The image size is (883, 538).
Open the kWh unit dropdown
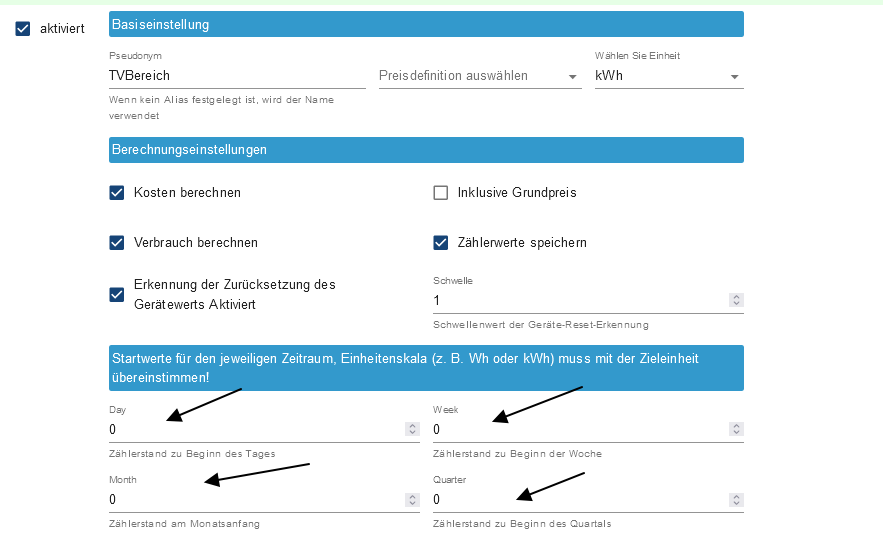pos(668,76)
